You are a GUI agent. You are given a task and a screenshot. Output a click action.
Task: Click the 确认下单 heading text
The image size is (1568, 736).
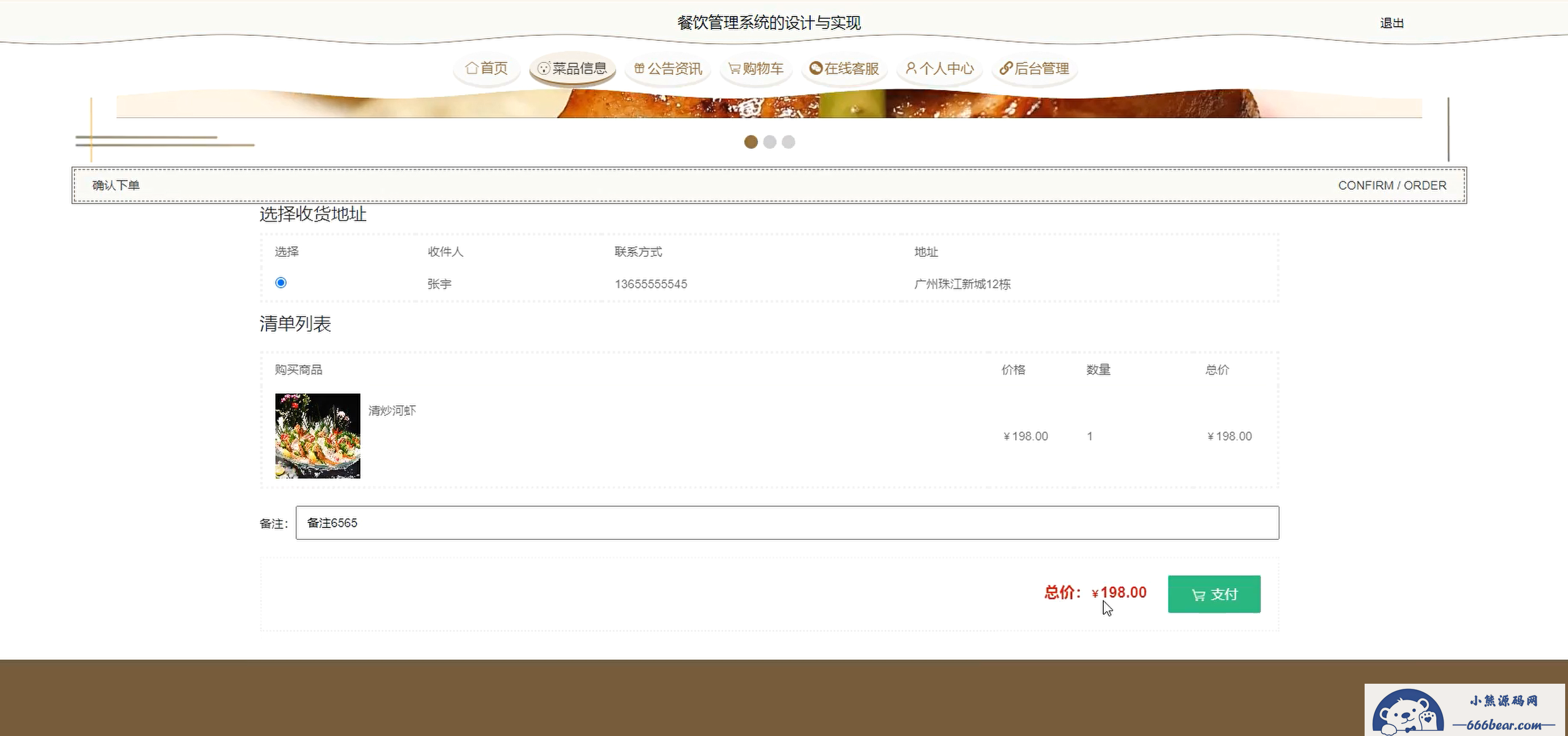click(x=116, y=185)
